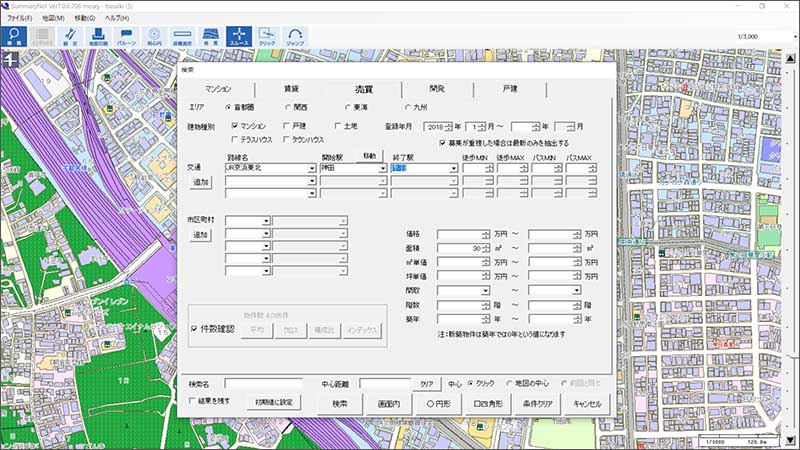Enable the 戸建 building type checkbox
800x450 pixels.
pyautogui.click(x=286, y=126)
